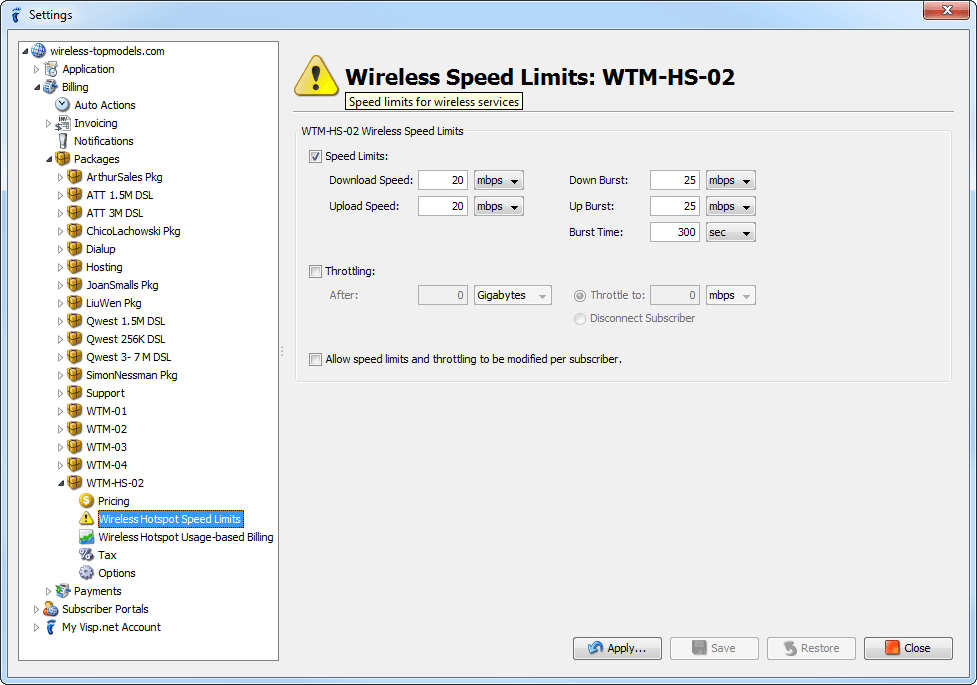Open the Download Speed unit dropdown
The height and width of the screenshot is (685, 977).
click(x=498, y=180)
